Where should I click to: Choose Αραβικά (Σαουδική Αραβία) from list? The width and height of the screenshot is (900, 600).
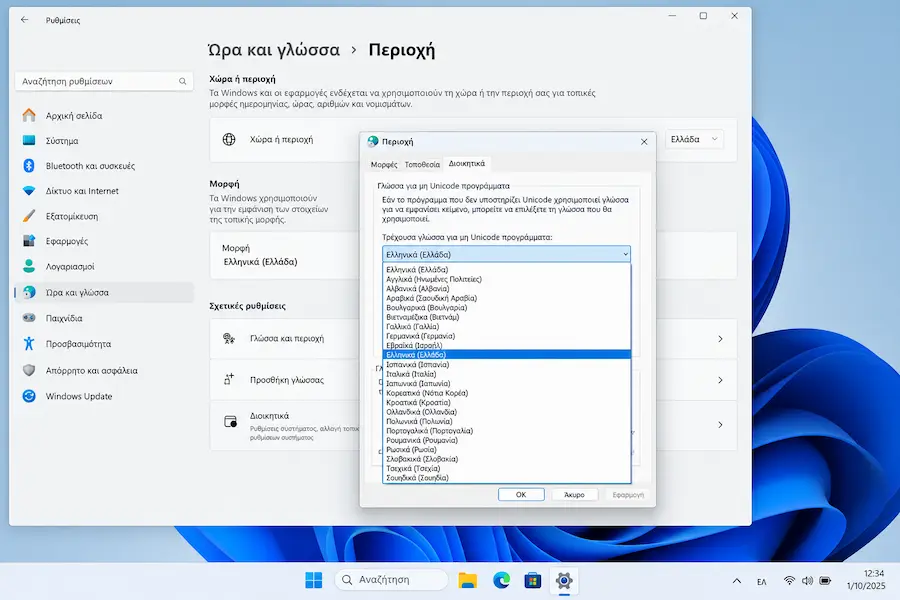click(506, 298)
